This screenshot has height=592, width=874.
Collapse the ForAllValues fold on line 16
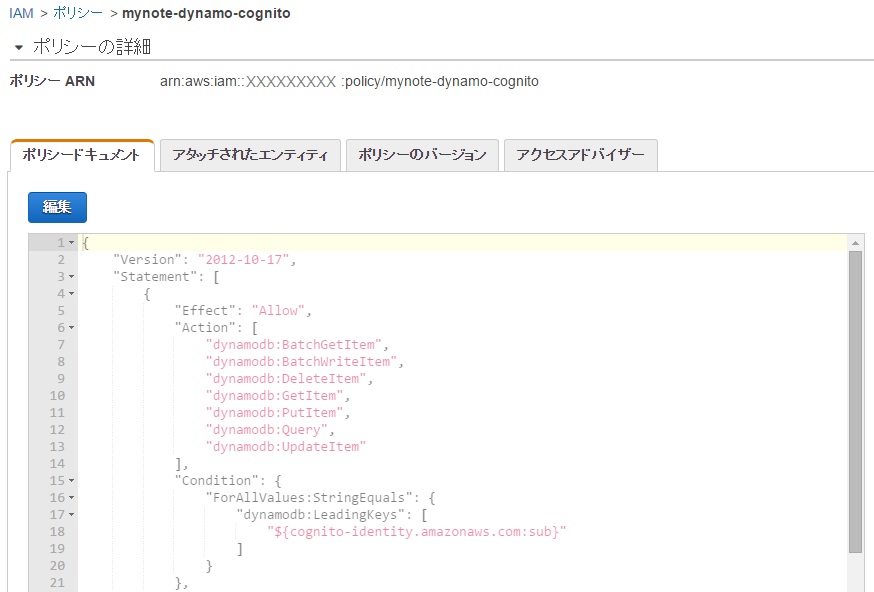point(71,498)
